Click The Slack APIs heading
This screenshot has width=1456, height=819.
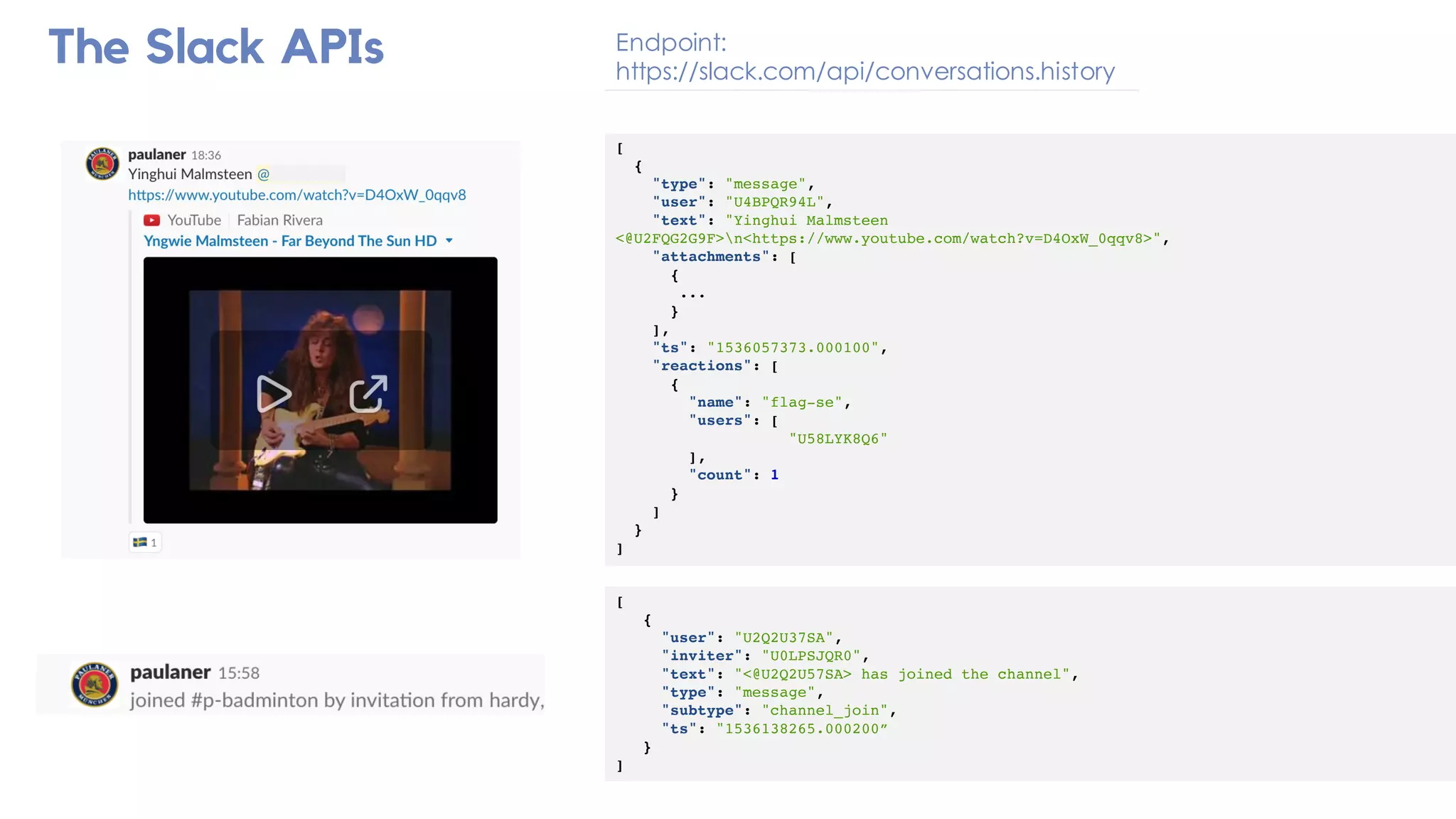pos(216,47)
